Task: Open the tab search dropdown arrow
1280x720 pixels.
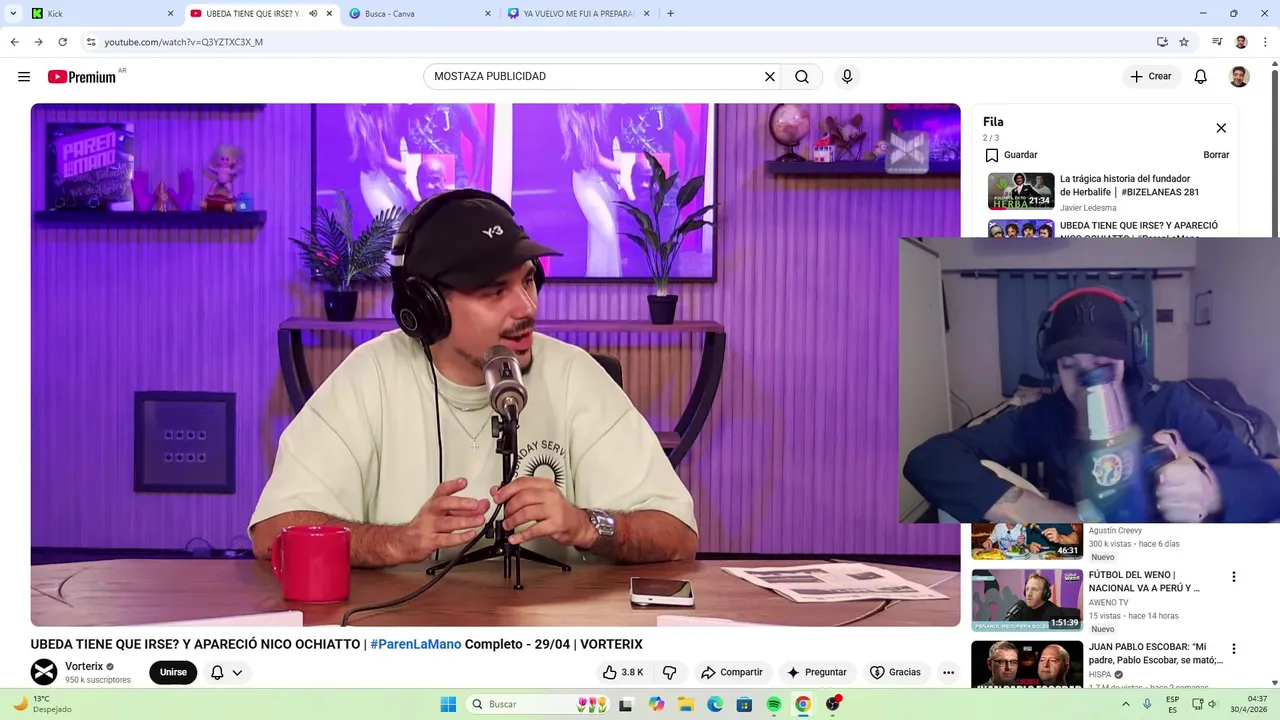Action: click(x=13, y=14)
